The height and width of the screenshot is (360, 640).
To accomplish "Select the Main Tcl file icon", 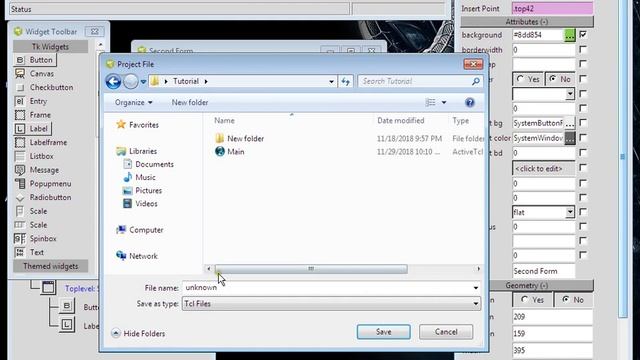I will pos(220,151).
